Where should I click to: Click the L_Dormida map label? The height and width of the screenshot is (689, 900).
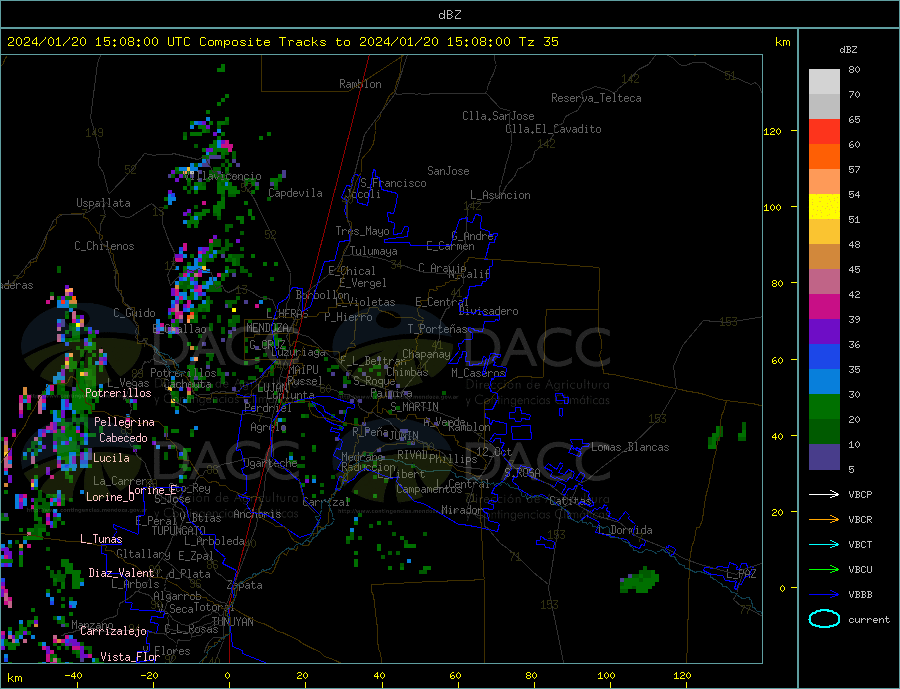pyautogui.click(x=625, y=530)
